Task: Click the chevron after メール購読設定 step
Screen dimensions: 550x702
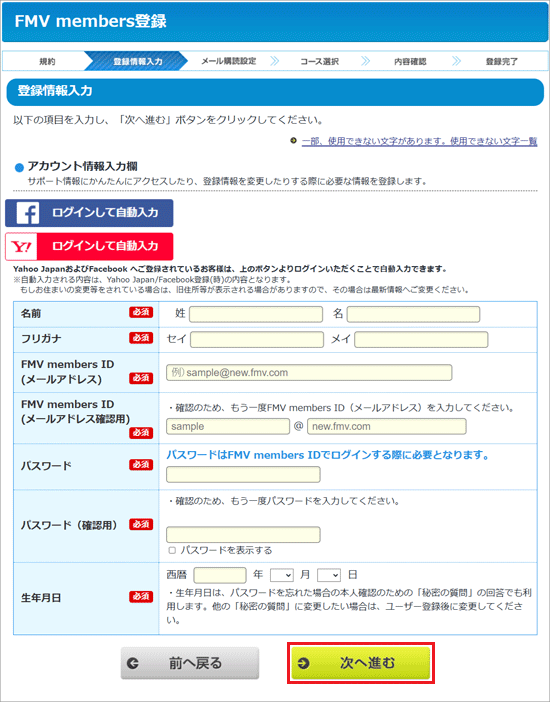Action: (x=275, y=61)
